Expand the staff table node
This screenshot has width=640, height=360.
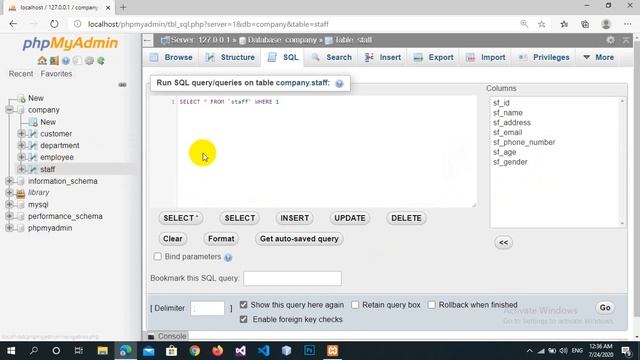click(21, 169)
